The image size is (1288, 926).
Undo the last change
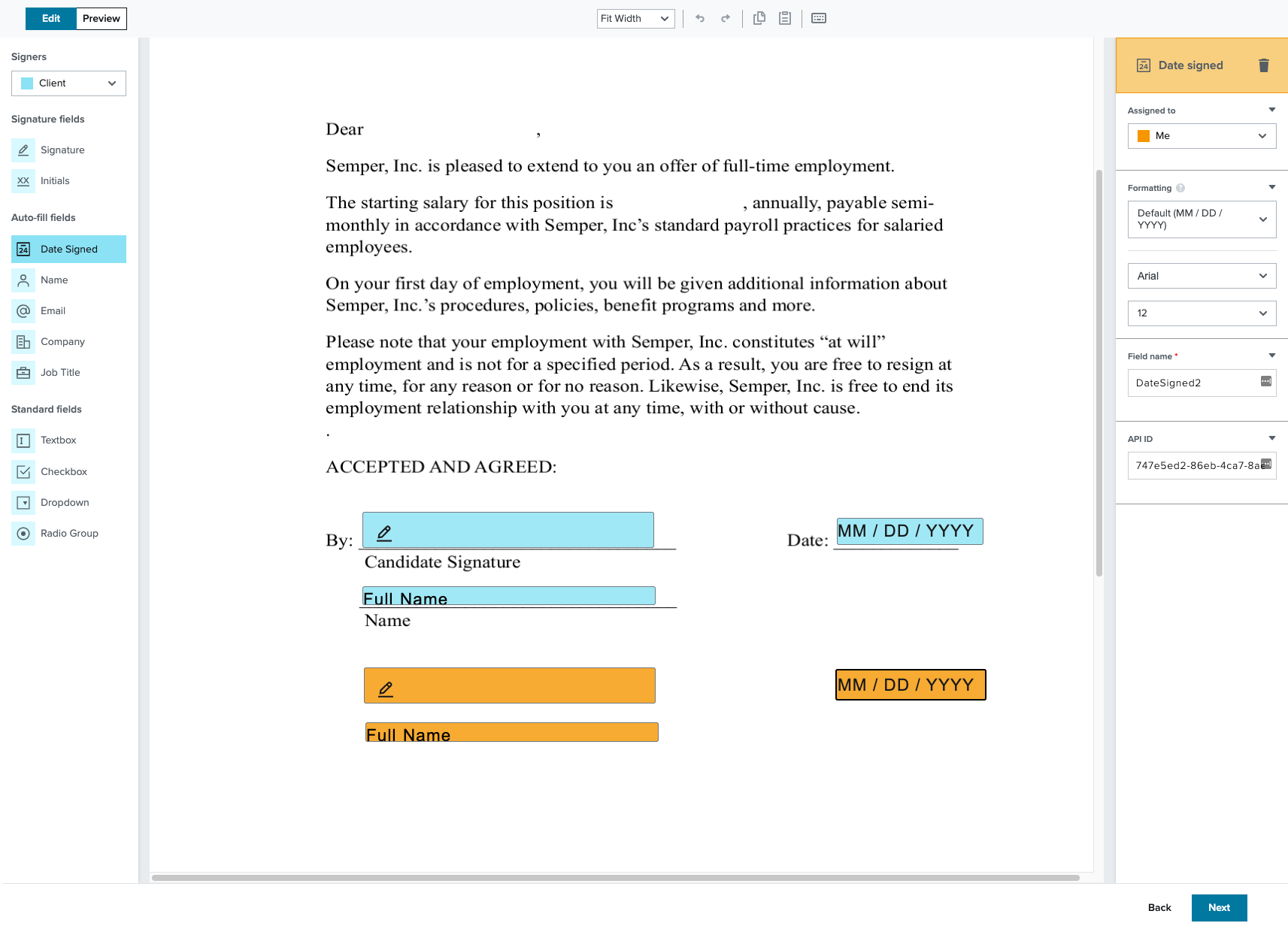[x=699, y=18]
